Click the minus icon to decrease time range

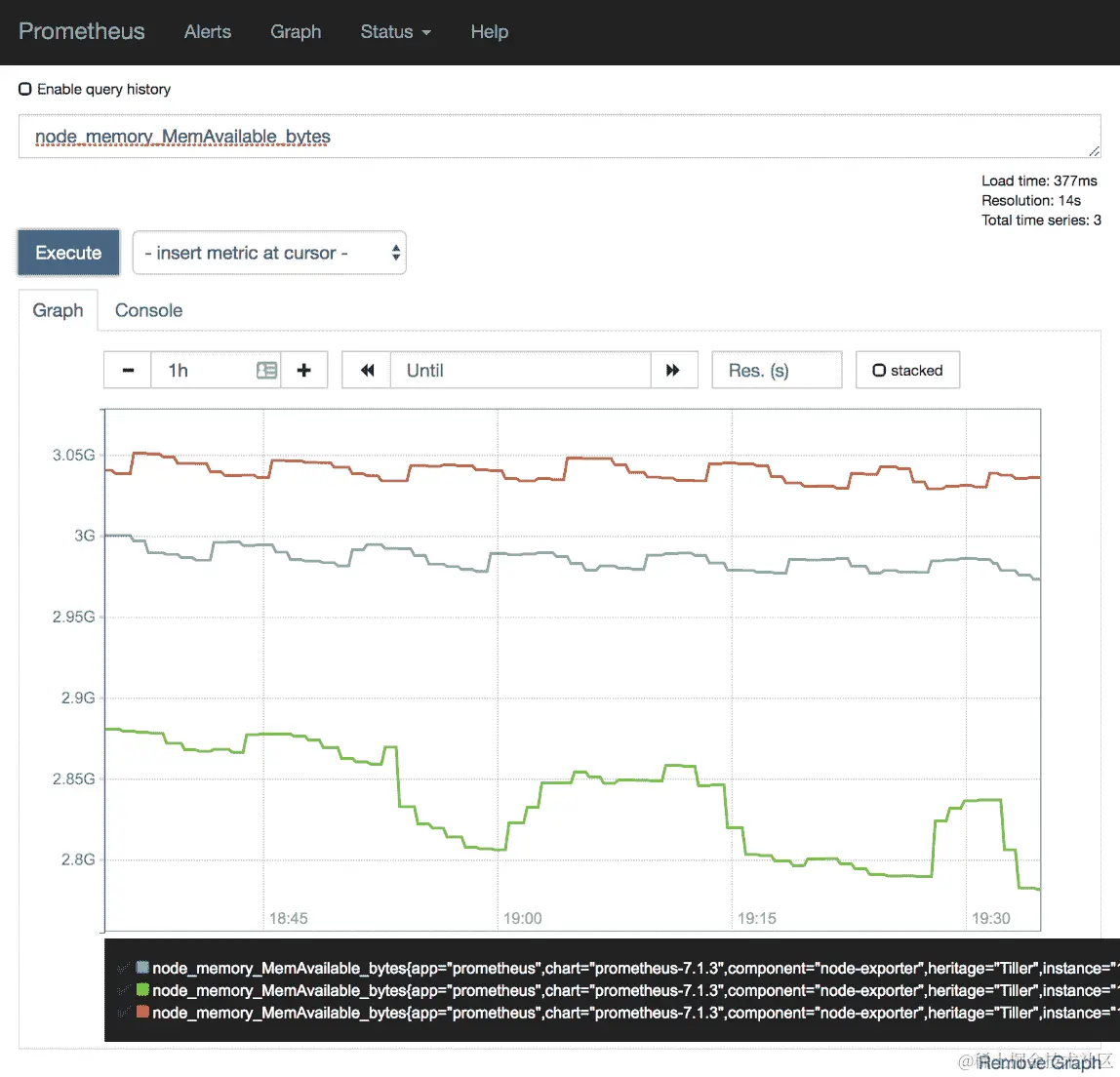[128, 370]
